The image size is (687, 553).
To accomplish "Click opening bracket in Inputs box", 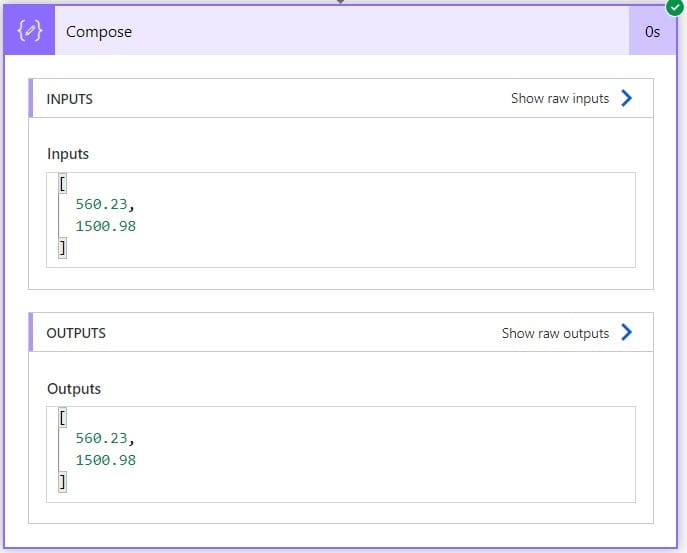I will (63, 183).
